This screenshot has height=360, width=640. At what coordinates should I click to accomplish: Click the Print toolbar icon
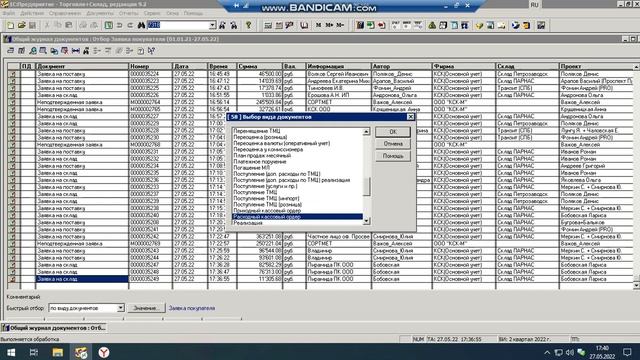[x=83, y=25]
